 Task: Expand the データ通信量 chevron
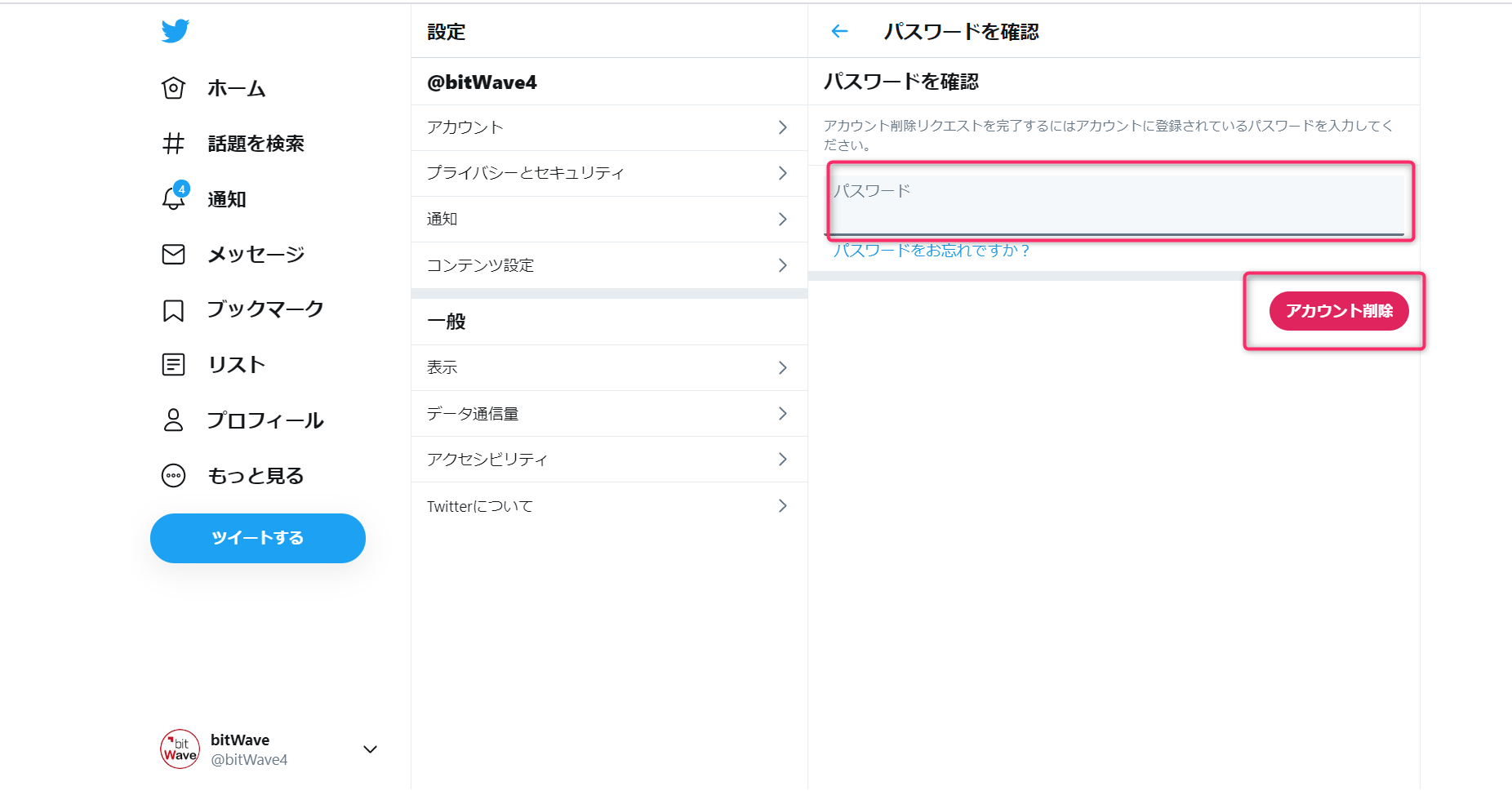[782, 413]
